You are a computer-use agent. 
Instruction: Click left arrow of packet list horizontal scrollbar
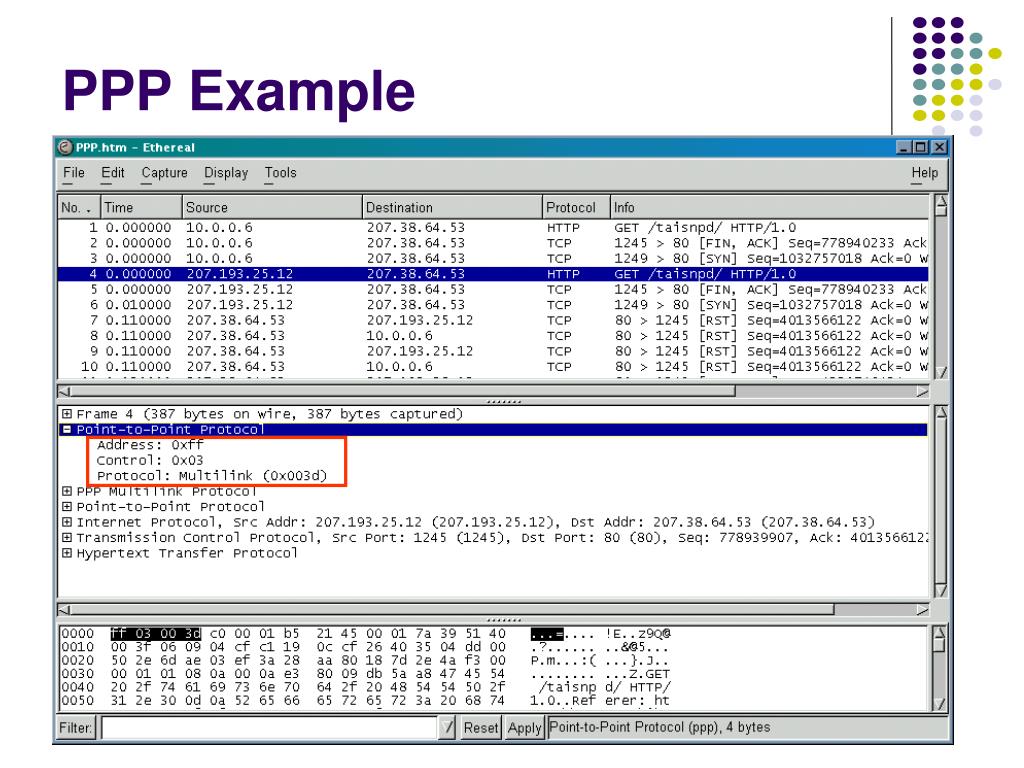tap(64, 391)
